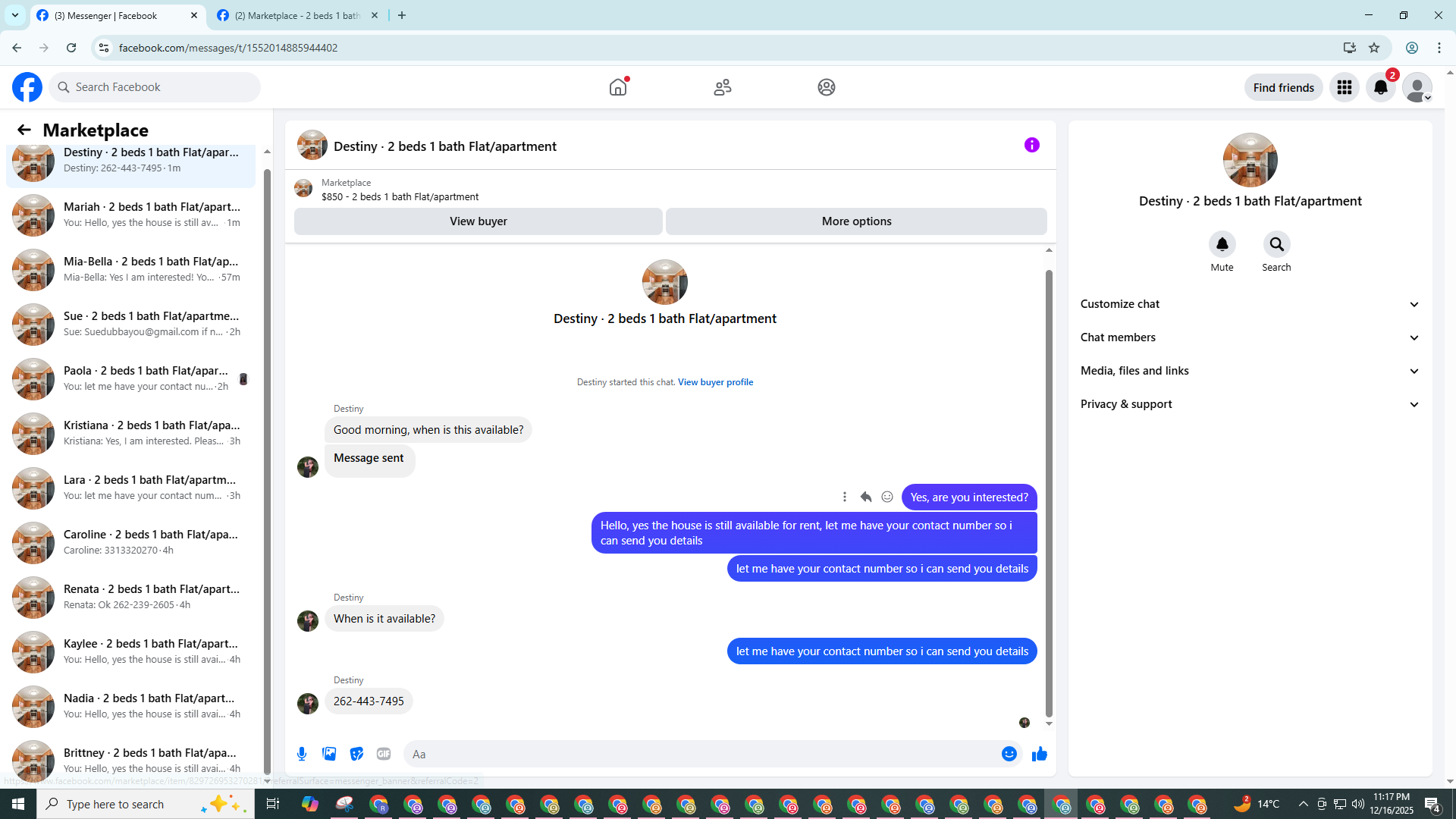
Task: Click the Find friends button
Action: pyautogui.click(x=1283, y=87)
